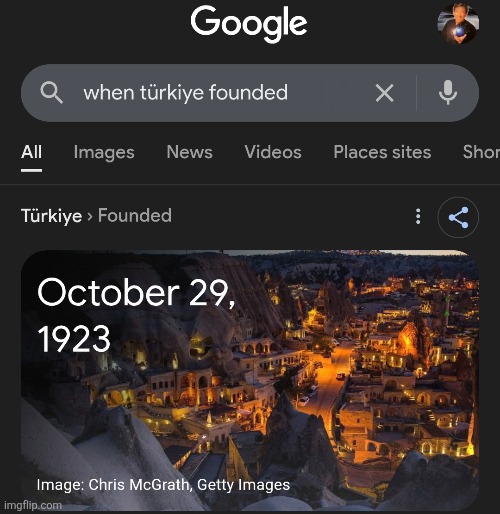Open the Places sites tab
This screenshot has width=500, height=514.
click(382, 152)
